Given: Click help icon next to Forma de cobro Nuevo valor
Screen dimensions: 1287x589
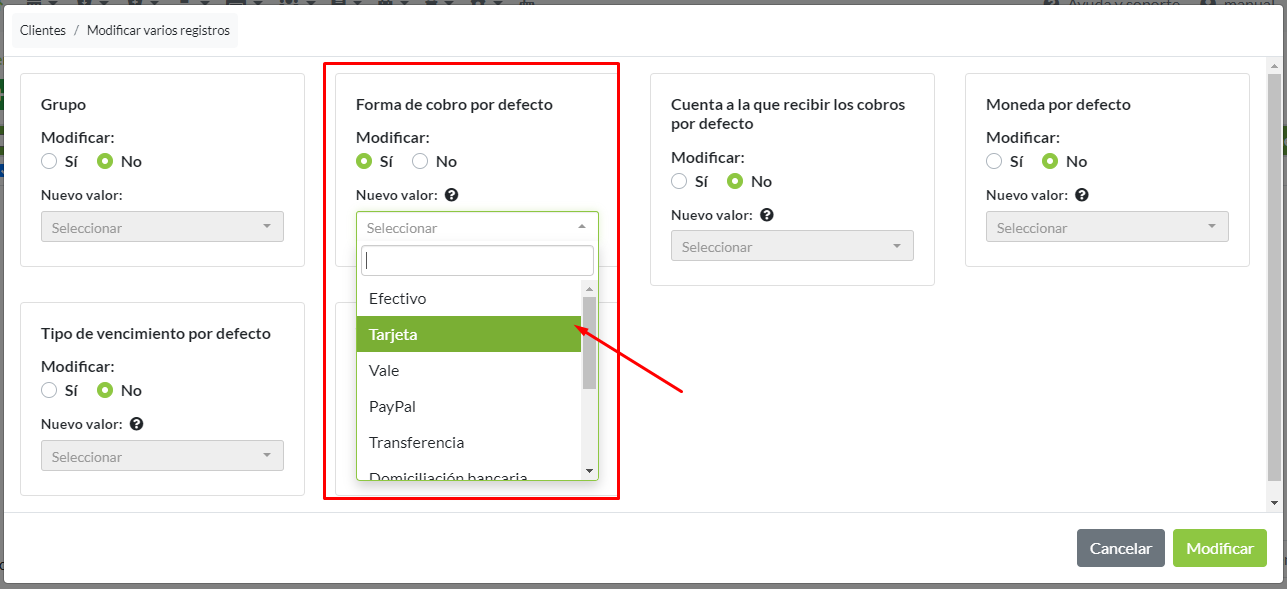Looking at the screenshot, I should 451,195.
